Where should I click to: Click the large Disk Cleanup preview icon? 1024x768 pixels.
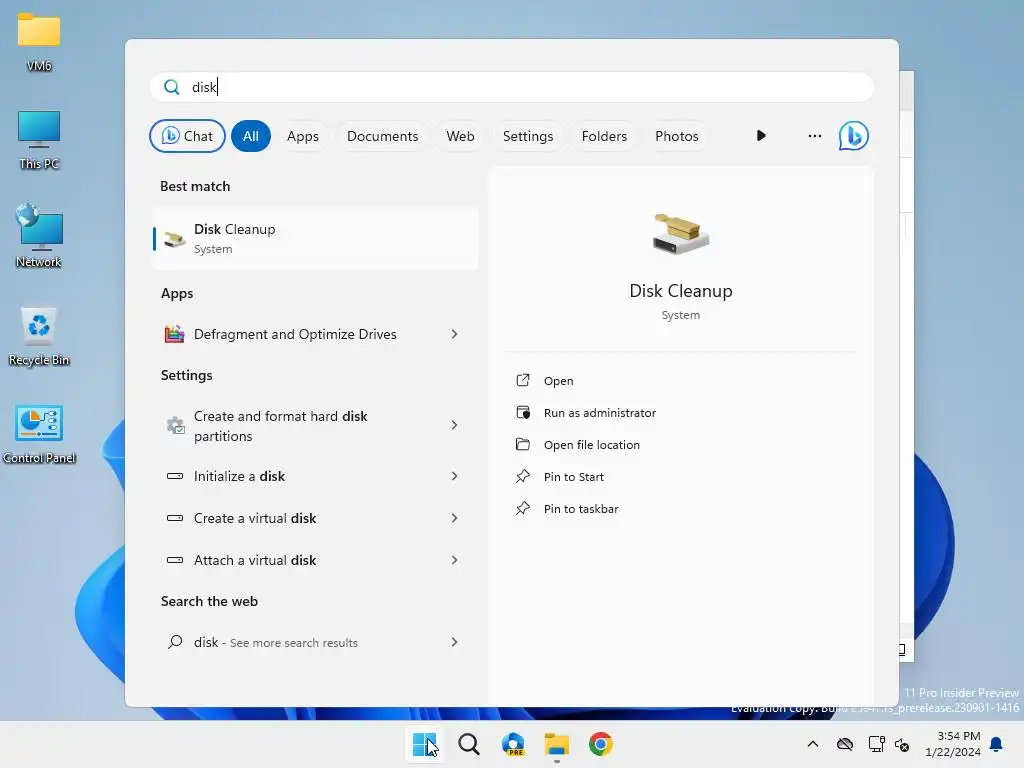[x=680, y=234]
